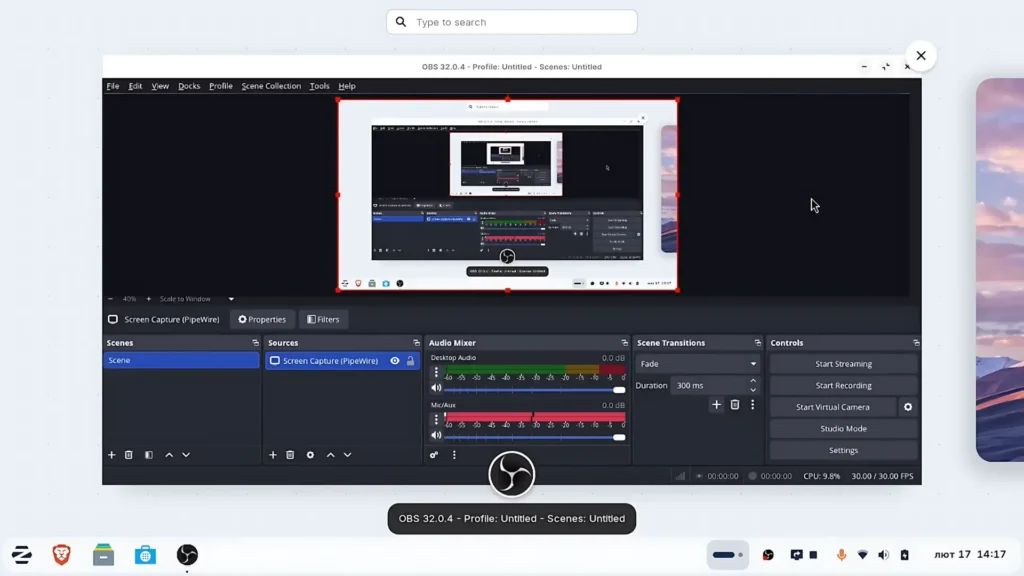Open virtual camera settings gear
1024x576 pixels.
[x=908, y=407]
